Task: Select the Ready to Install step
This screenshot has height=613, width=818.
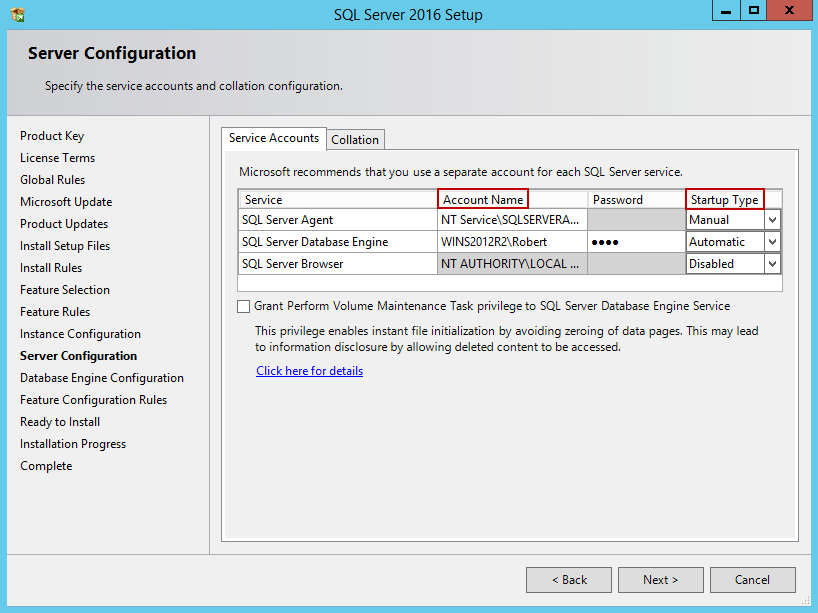Action: click(59, 421)
